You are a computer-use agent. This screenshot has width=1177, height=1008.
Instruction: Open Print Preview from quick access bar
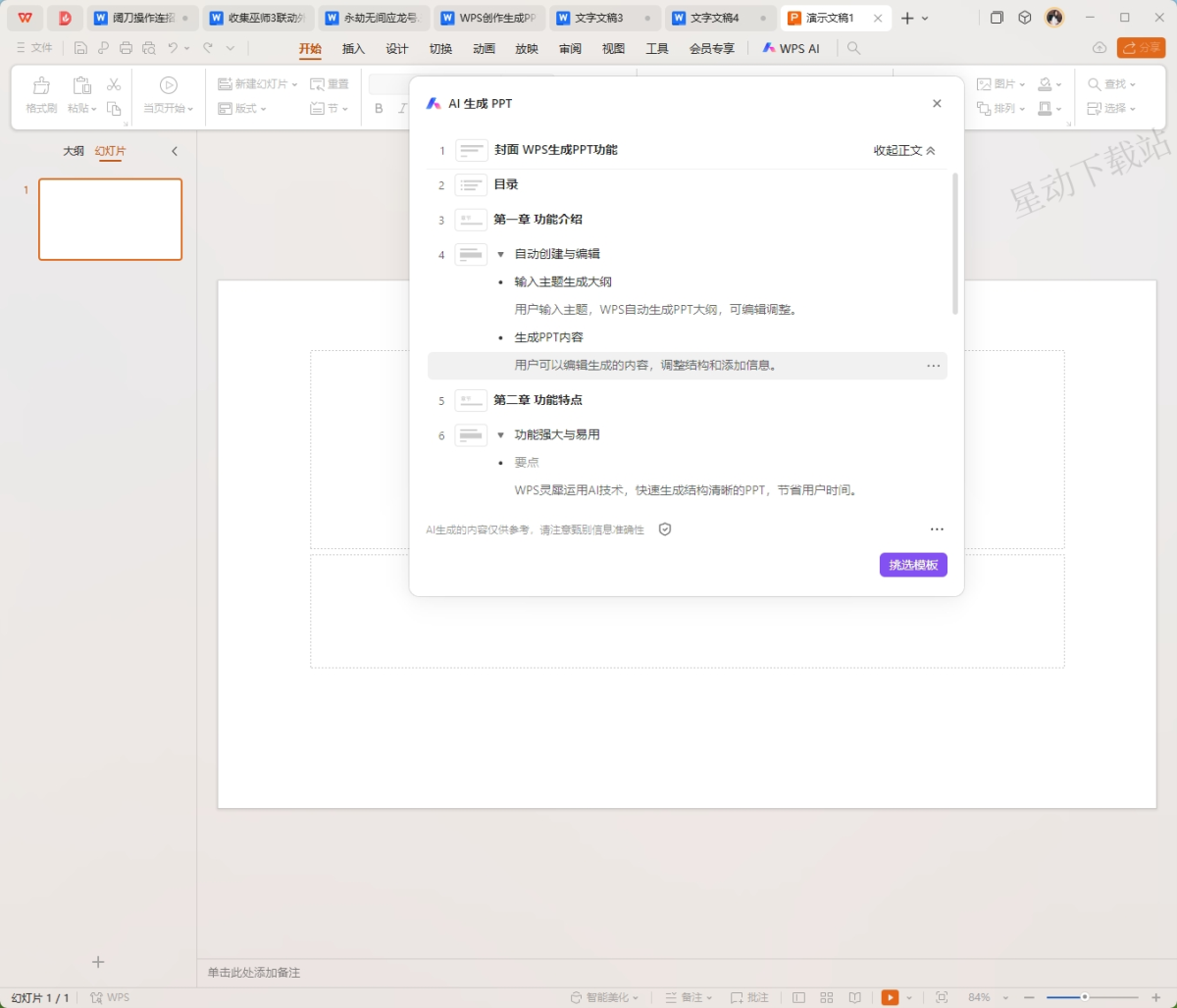[148, 48]
